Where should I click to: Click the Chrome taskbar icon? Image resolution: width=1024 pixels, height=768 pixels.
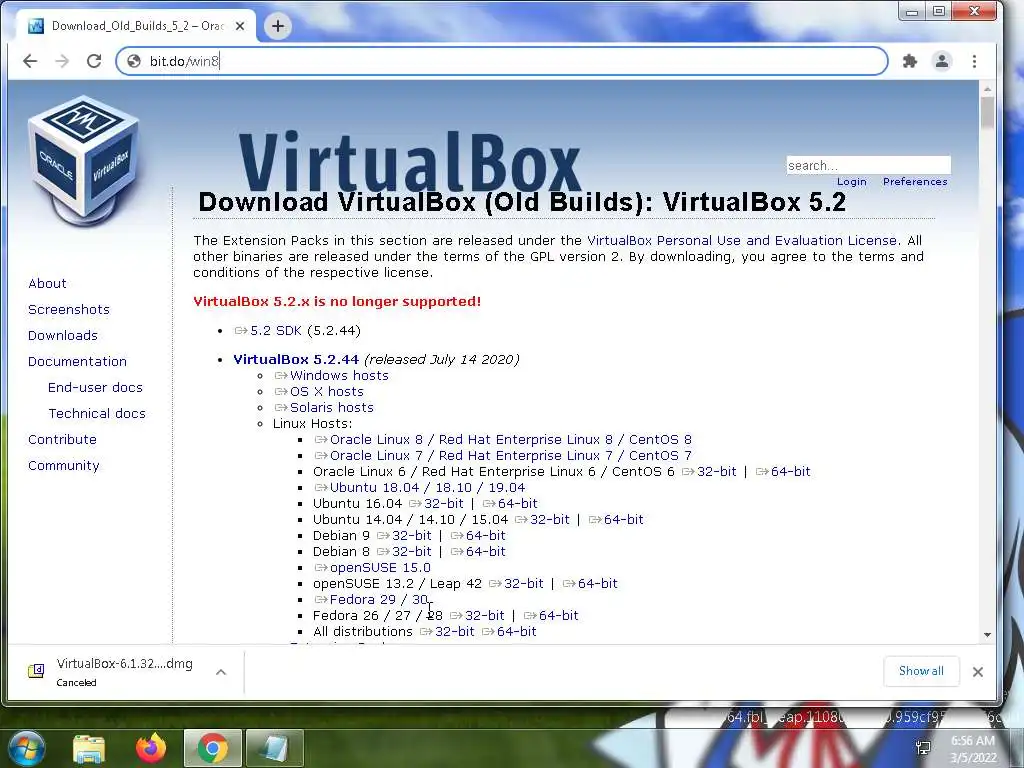tap(213, 748)
